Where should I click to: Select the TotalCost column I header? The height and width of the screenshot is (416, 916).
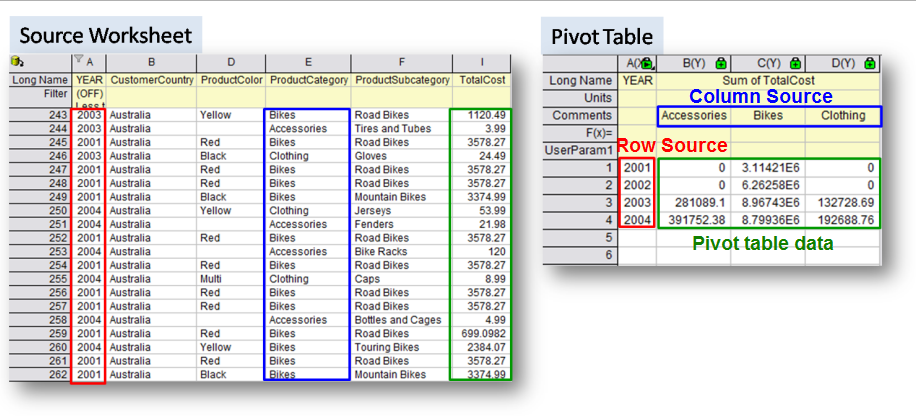tap(480, 62)
